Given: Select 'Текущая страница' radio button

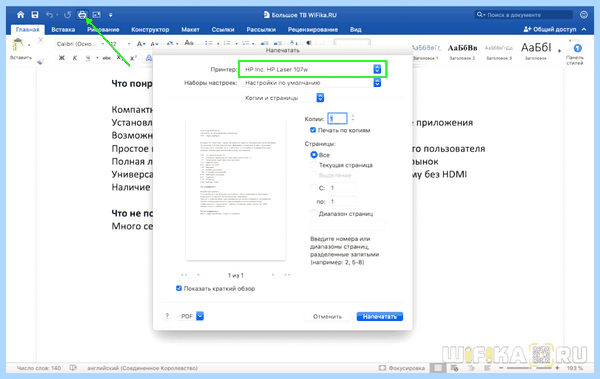Looking at the screenshot, I should 314,165.
